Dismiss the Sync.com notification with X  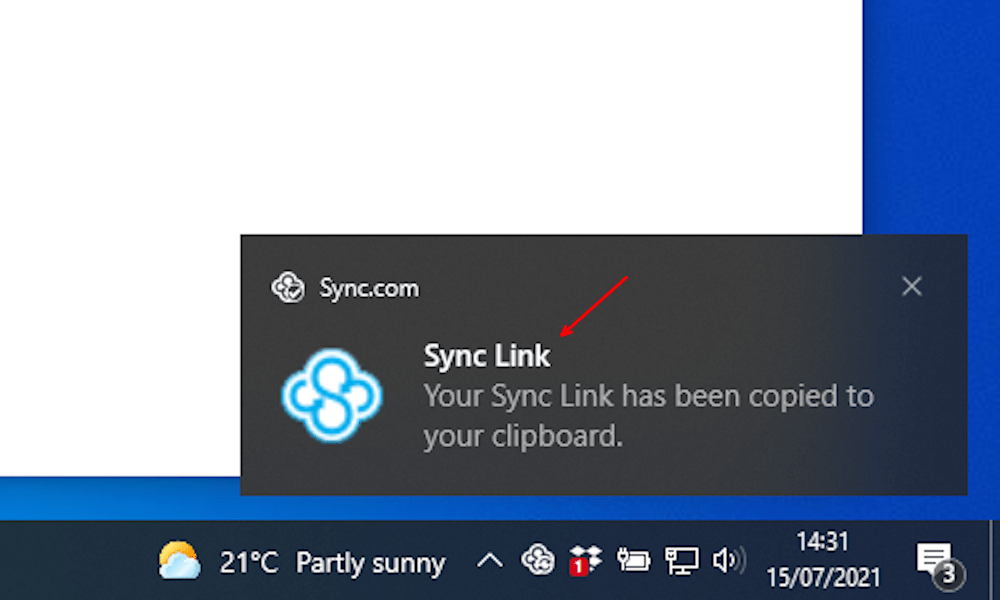912,286
